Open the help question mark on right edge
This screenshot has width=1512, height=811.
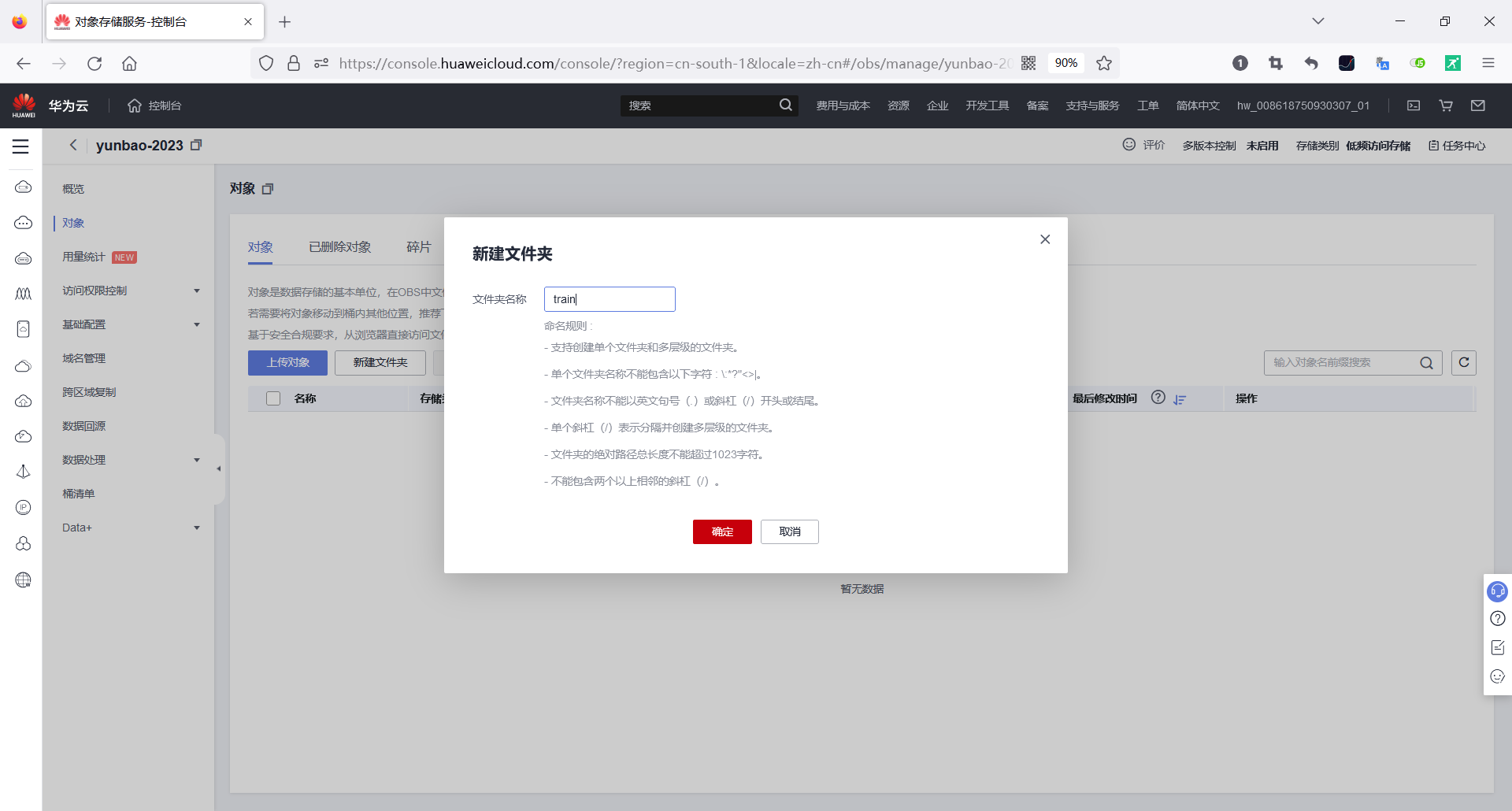[1498, 619]
